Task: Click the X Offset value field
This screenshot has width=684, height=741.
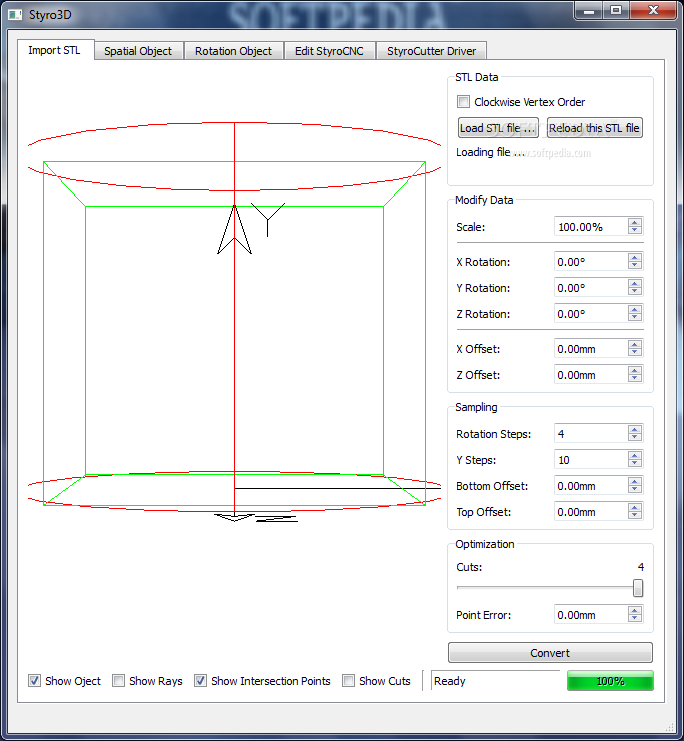Action: 591,349
